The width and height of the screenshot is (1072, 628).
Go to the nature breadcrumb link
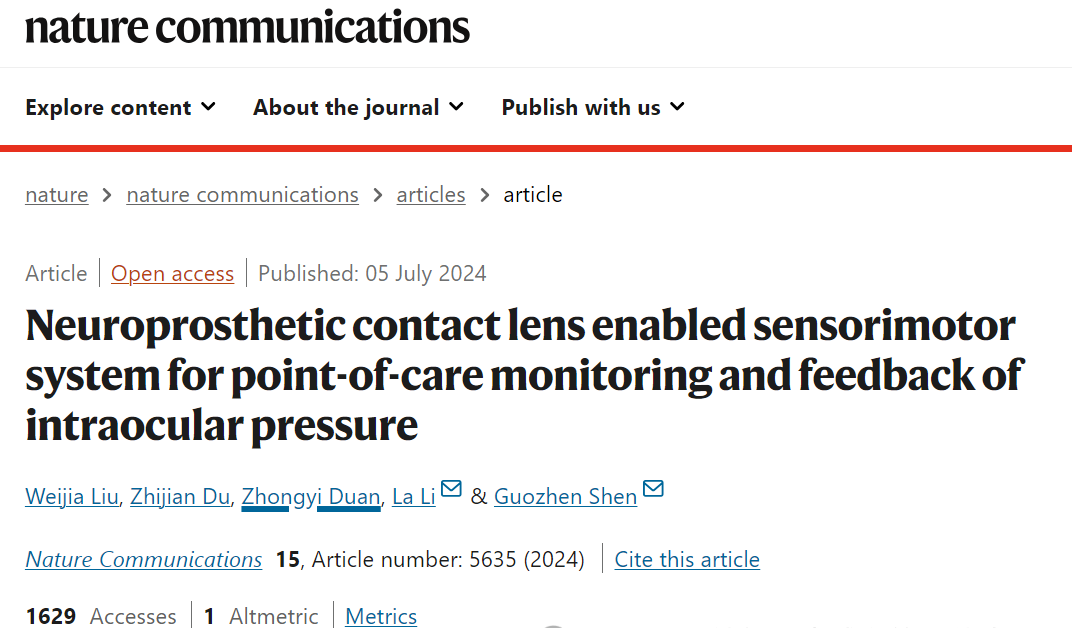[56, 194]
